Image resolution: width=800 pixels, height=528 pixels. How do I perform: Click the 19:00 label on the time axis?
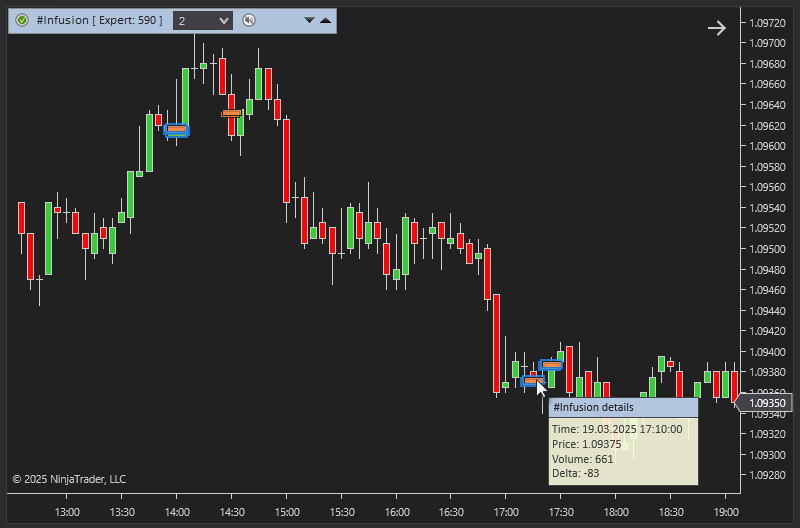click(x=725, y=512)
